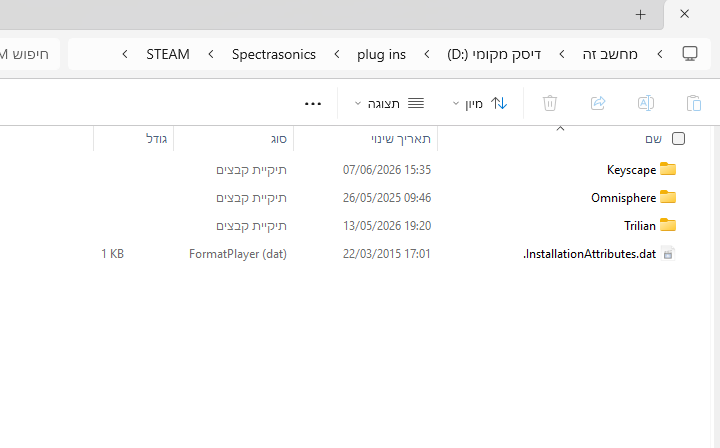Click Keyscape date 07/06/2026 15:35
This screenshot has height=448, width=720.
[387, 170]
